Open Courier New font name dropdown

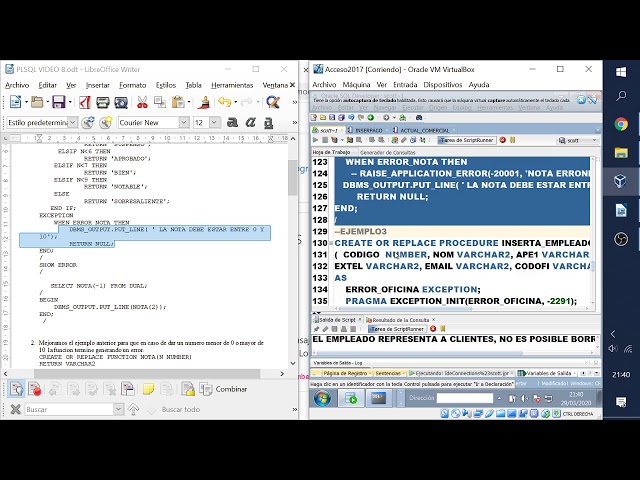point(184,122)
